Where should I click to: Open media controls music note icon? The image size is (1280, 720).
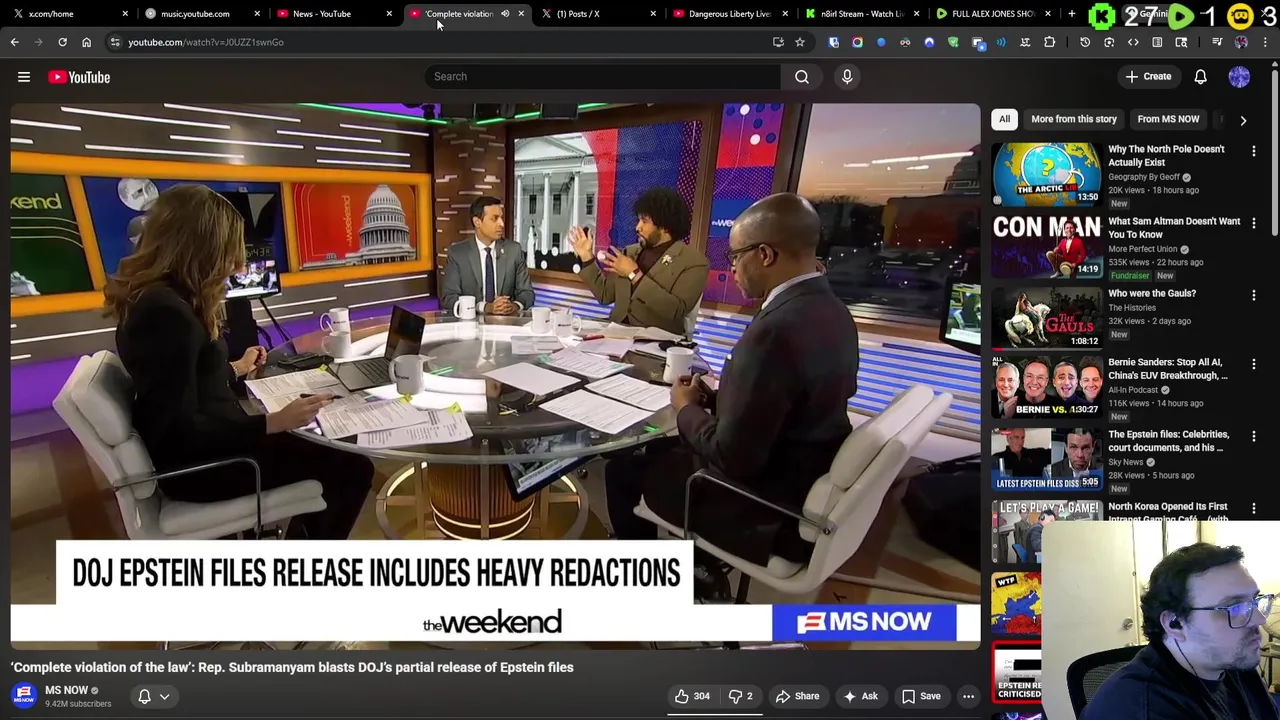[1217, 42]
